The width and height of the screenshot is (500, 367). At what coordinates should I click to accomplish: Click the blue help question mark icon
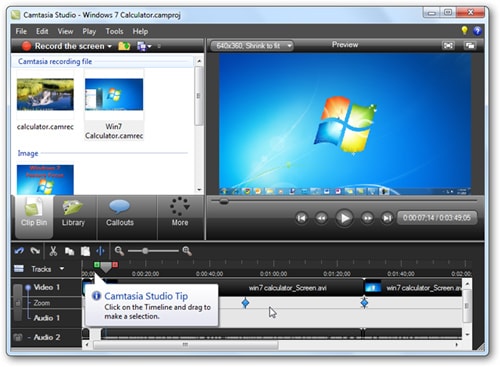477,31
